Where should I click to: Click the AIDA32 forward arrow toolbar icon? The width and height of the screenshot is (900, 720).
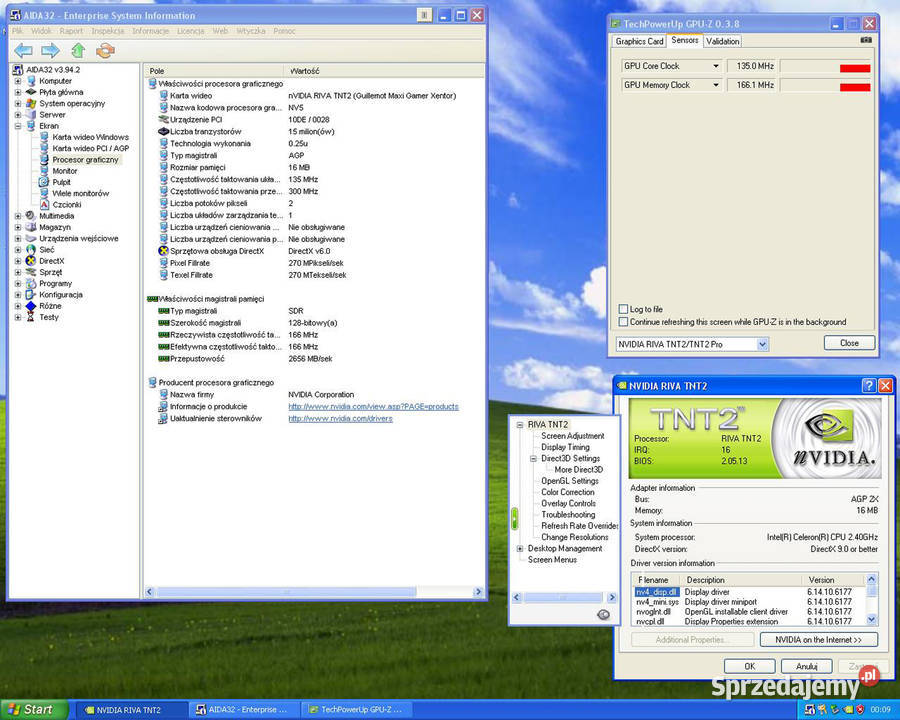point(51,51)
